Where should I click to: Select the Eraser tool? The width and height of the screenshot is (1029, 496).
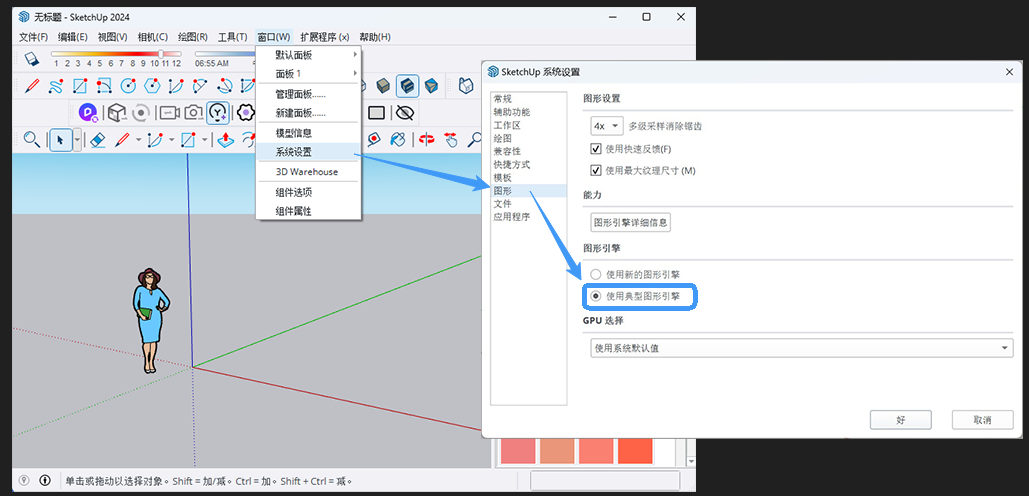pos(98,139)
